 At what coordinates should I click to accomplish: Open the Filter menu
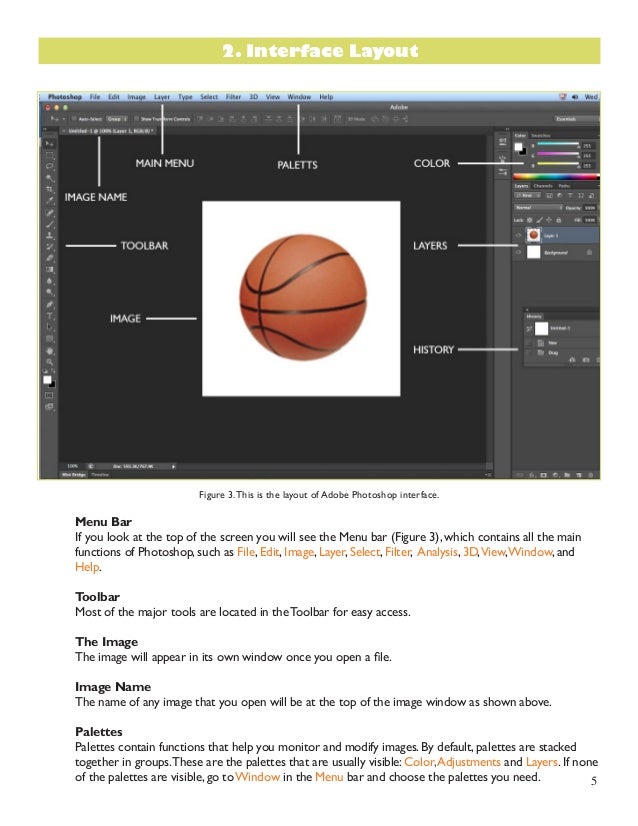(233, 97)
